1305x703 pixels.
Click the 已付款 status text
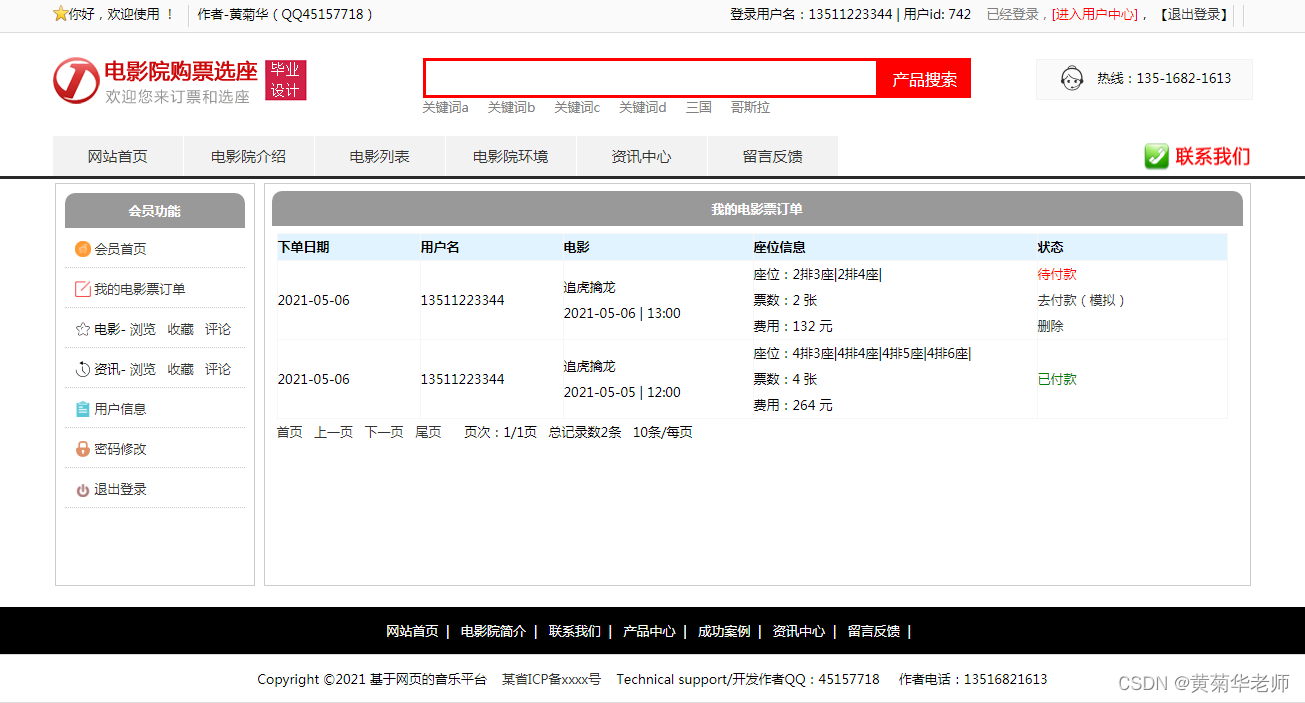[1057, 379]
